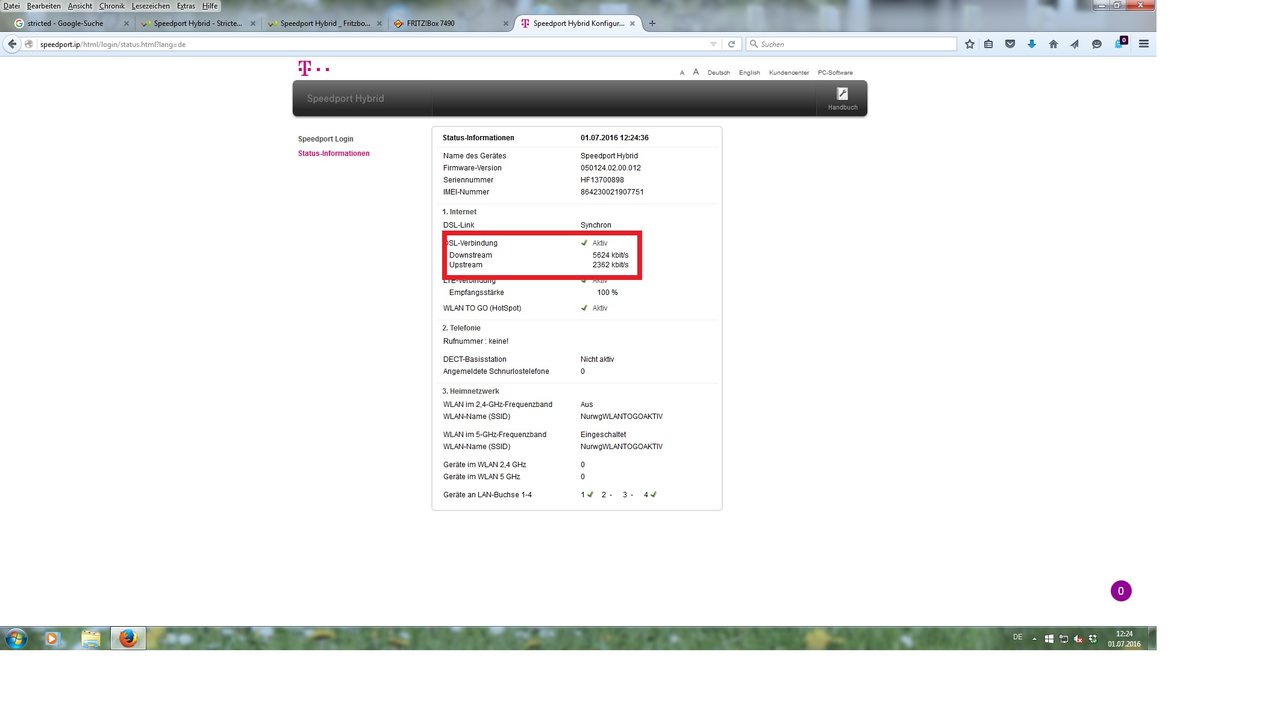This screenshot has height=720, width=1280.
Task: Click Status-Informationen sidebar link
Action: [334, 153]
